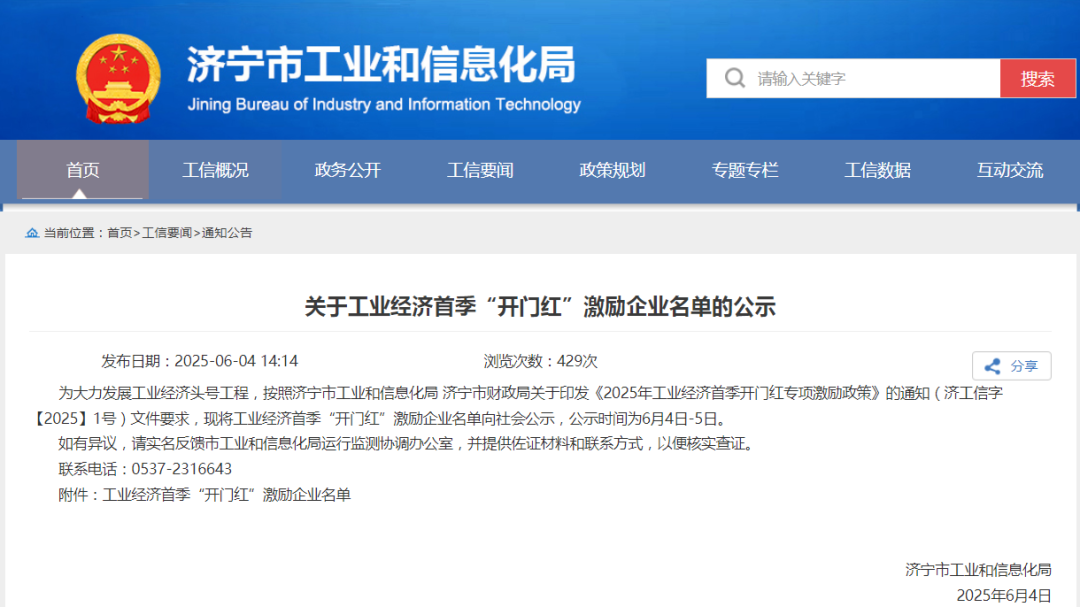Viewport: 1080px width, 607px height.
Task: Click the publish date 2025-06-04 14:14
Action: coord(236,361)
